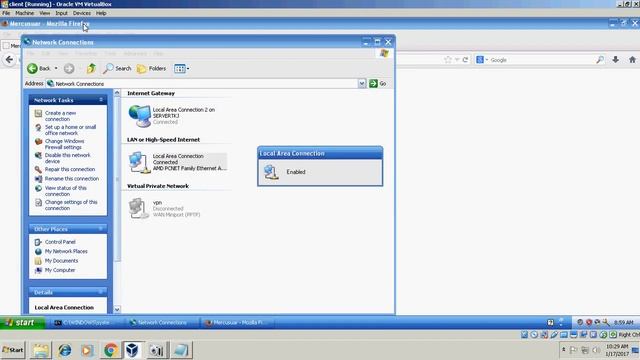
Task: Go up one folder level icon
Action: [x=91, y=69]
